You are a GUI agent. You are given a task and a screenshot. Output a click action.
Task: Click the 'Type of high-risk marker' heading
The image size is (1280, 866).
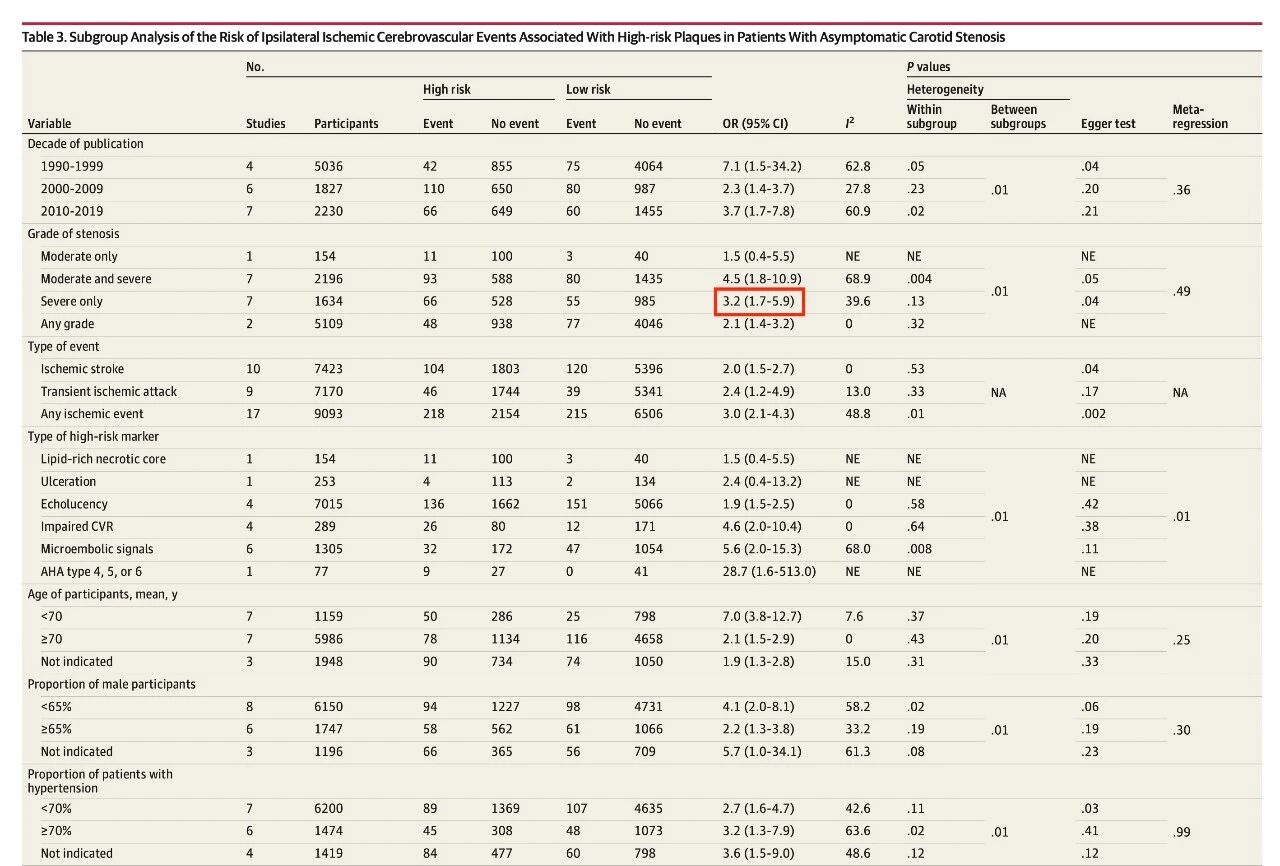pyautogui.click(x=93, y=436)
